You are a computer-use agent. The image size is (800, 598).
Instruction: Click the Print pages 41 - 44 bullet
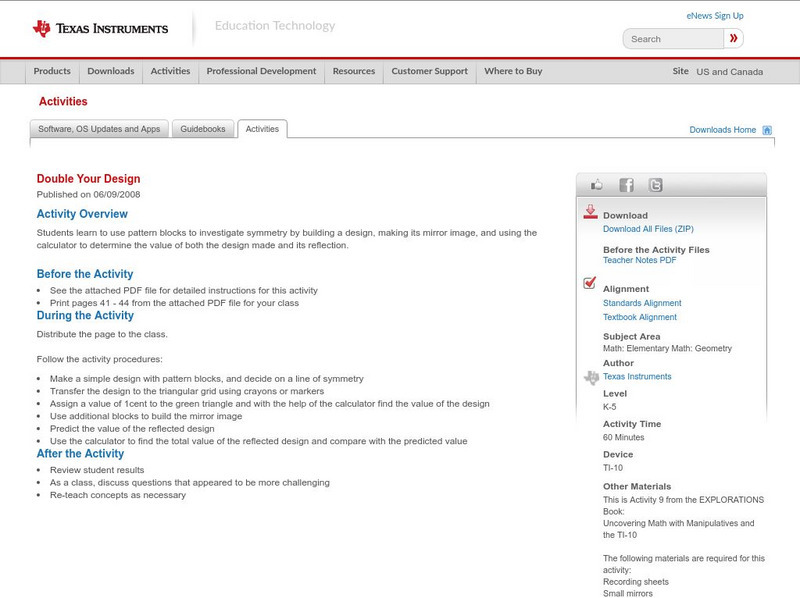174,303
